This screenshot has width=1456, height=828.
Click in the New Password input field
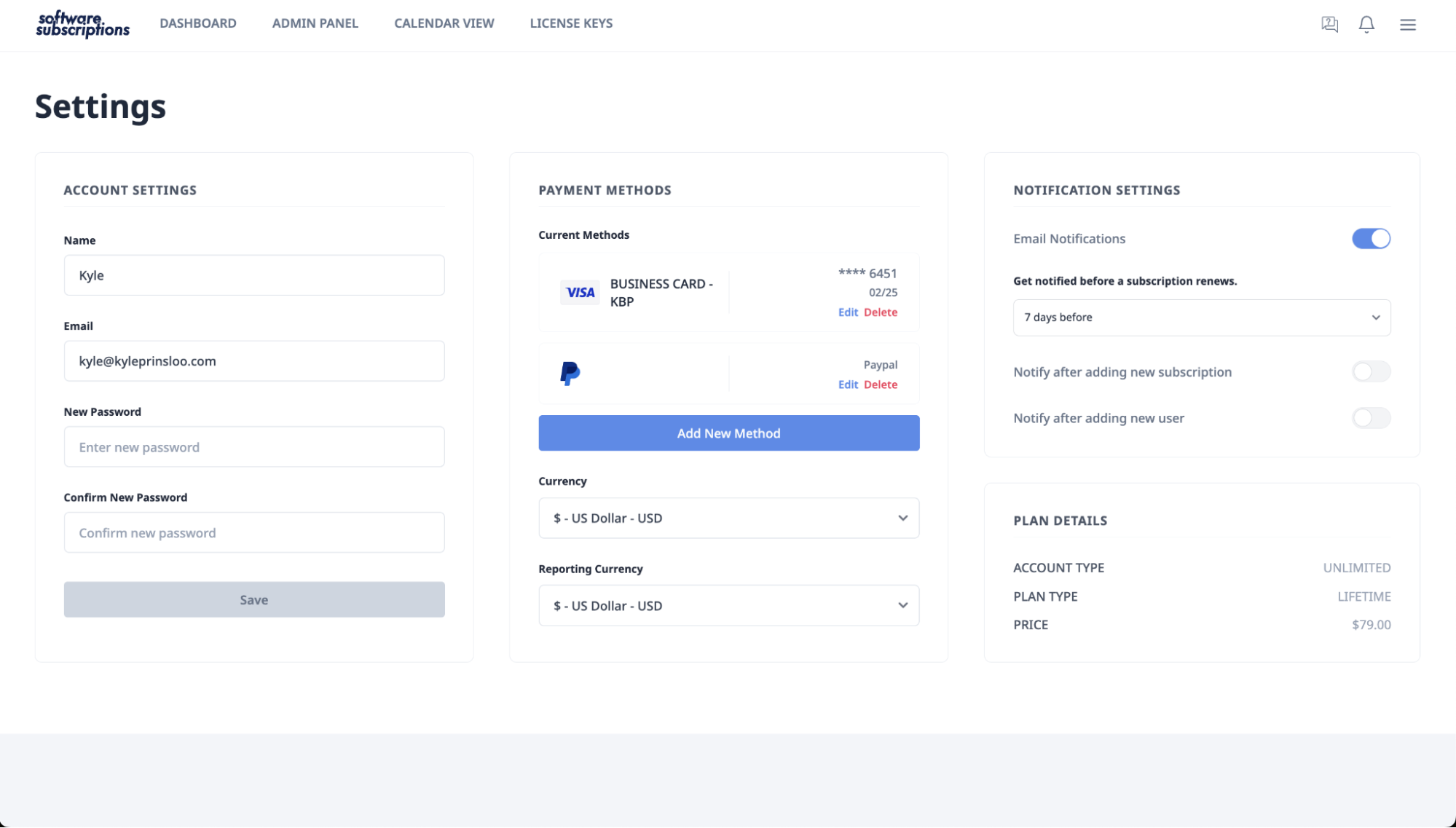[x=254, y=447]
